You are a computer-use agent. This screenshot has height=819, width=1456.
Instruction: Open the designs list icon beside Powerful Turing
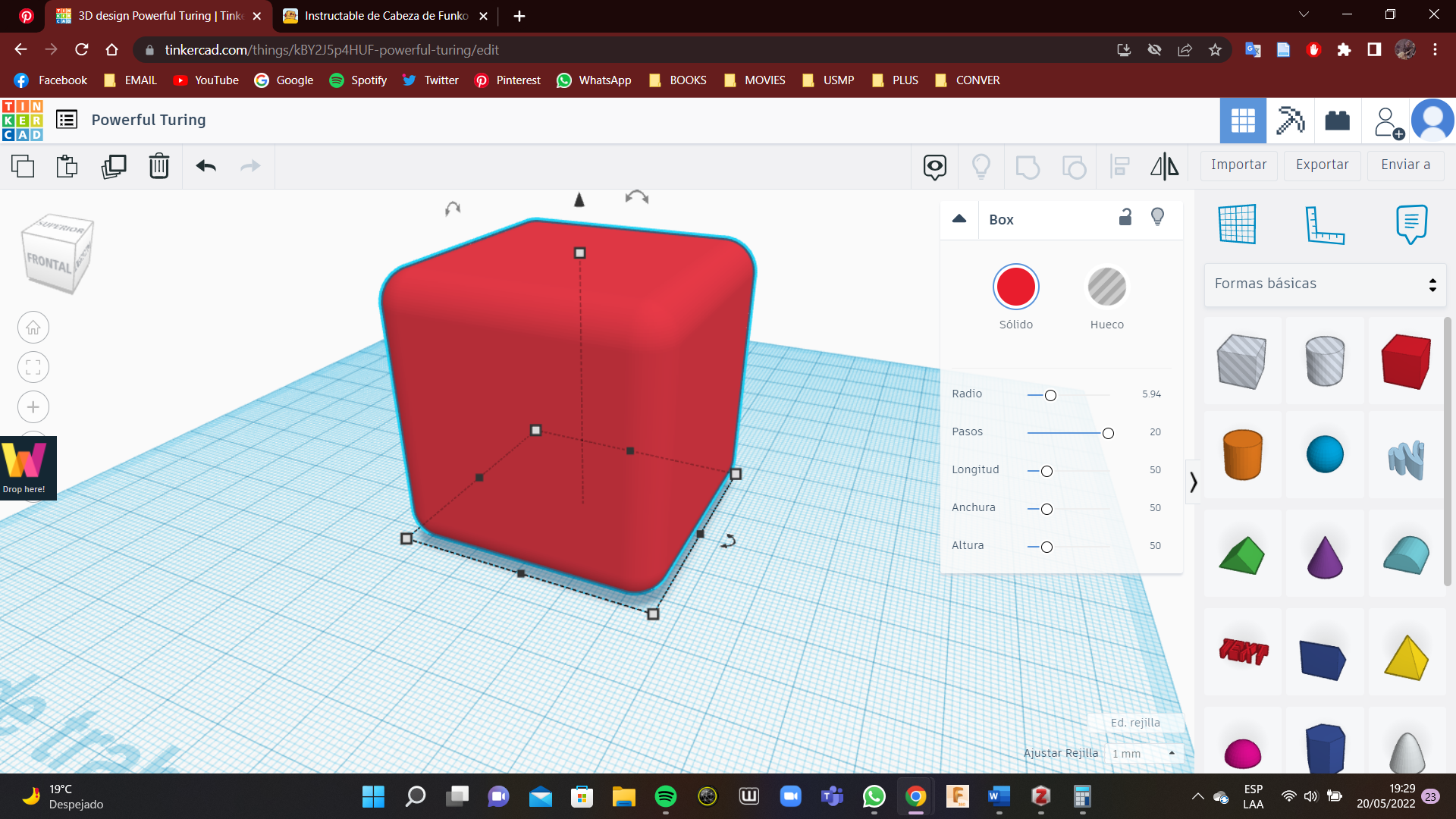[x=67, y=120]
